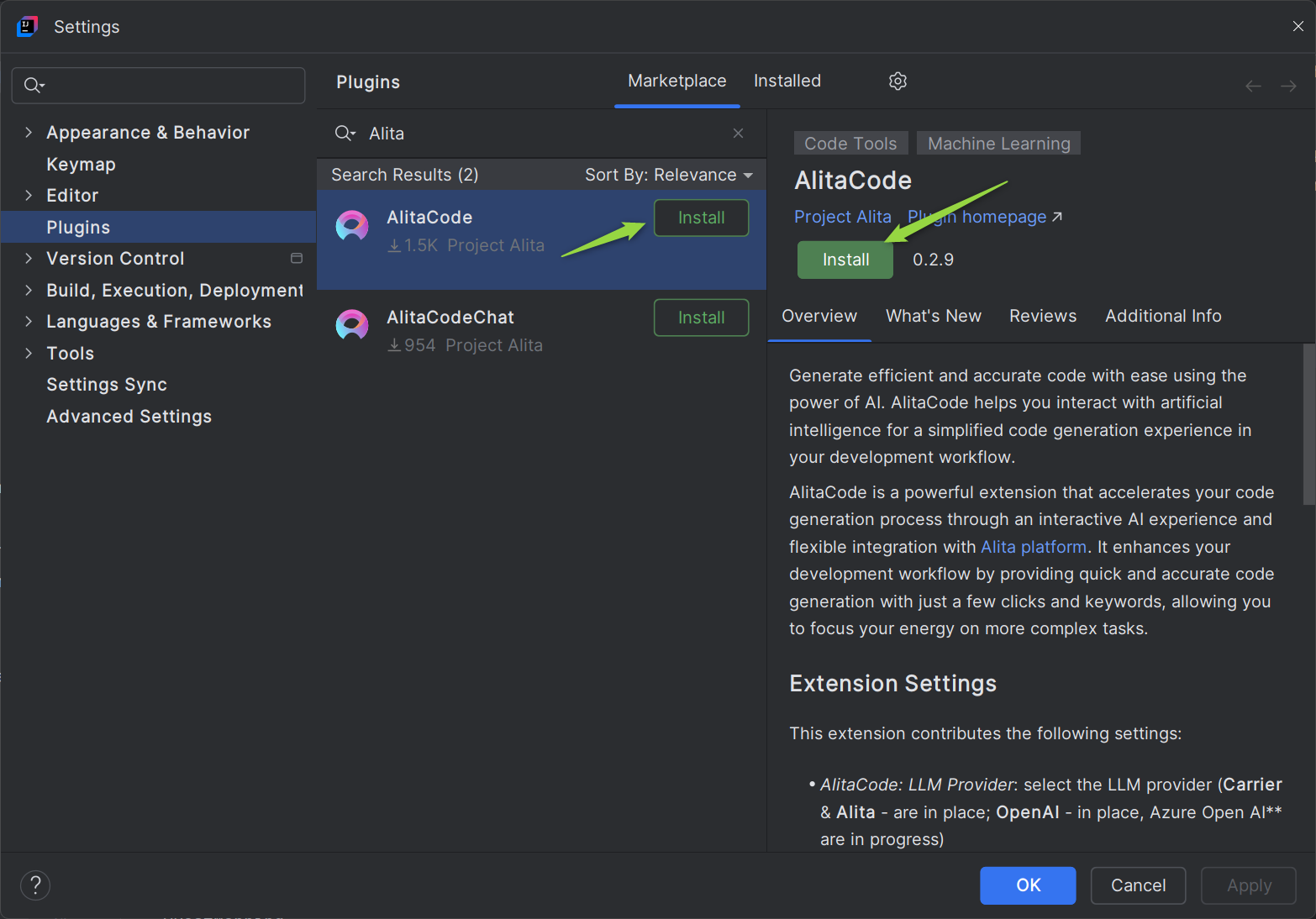Navigate forward with the right arrow
The width and height of the screenshot is (1316, 919).
point(1288,86)
